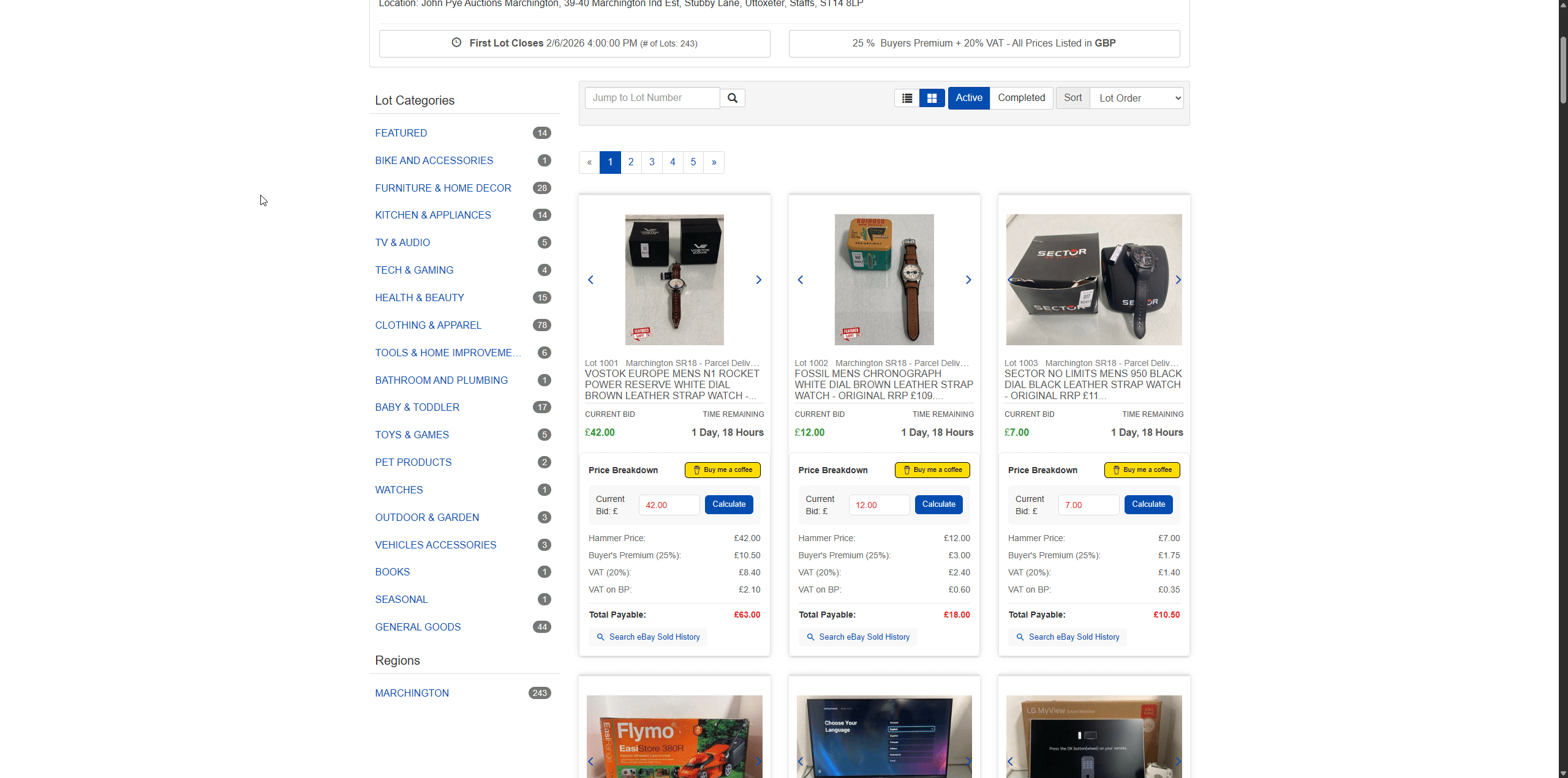Show next image of the Sector watch lot
The height and width of the screenshot is (778, 1568).
tap(1178, 280)
